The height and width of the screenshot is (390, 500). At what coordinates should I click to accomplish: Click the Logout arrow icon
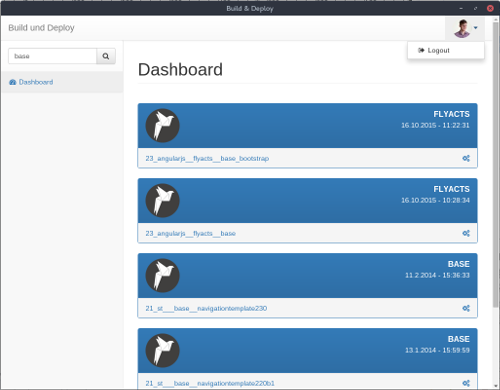(x=421, y=50)
